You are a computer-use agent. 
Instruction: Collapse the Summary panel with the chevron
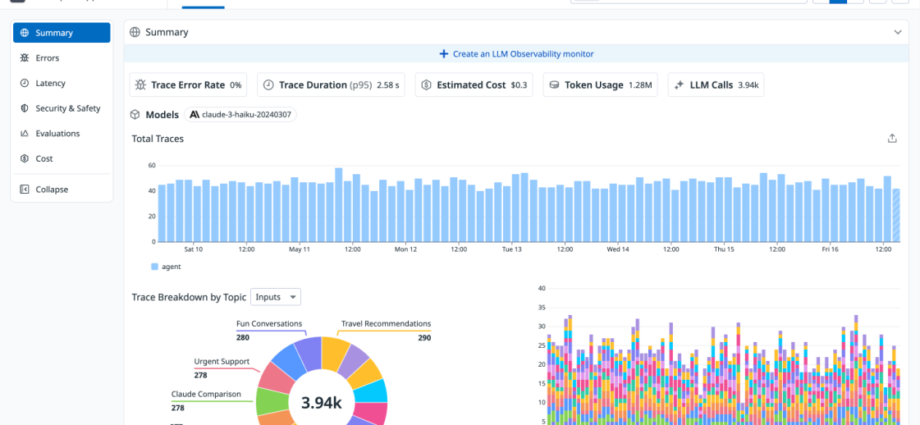[x=898, y=32]
